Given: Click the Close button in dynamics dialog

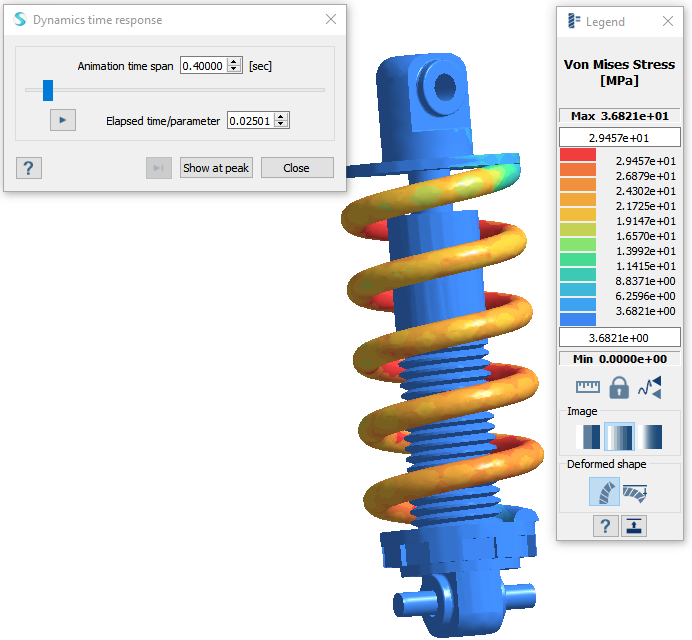Looking at the screenshot, I should click(296, 168).
